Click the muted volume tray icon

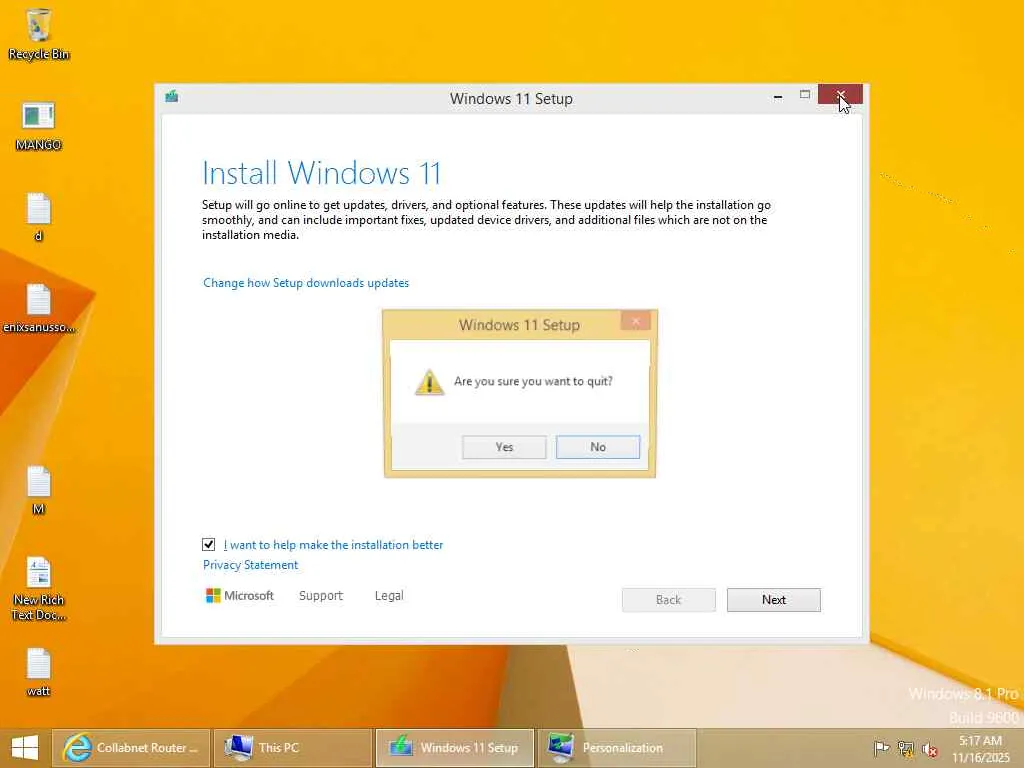click(x=930, y=748)
